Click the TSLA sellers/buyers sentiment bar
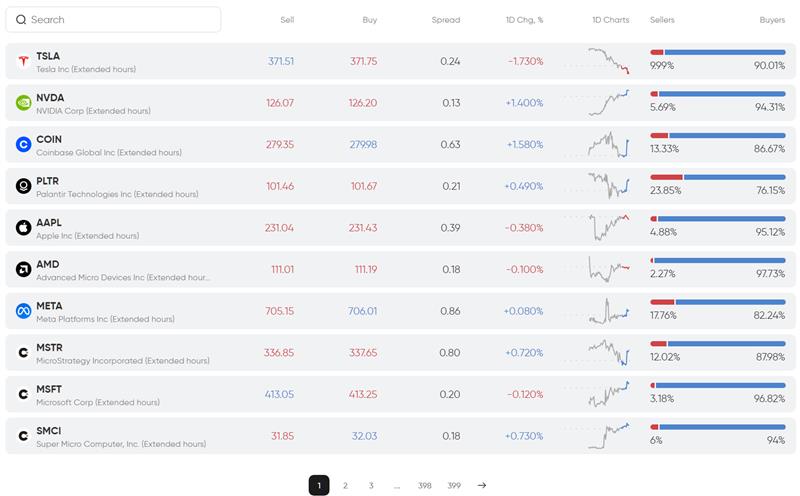The image size is (800, 496). 717,52
